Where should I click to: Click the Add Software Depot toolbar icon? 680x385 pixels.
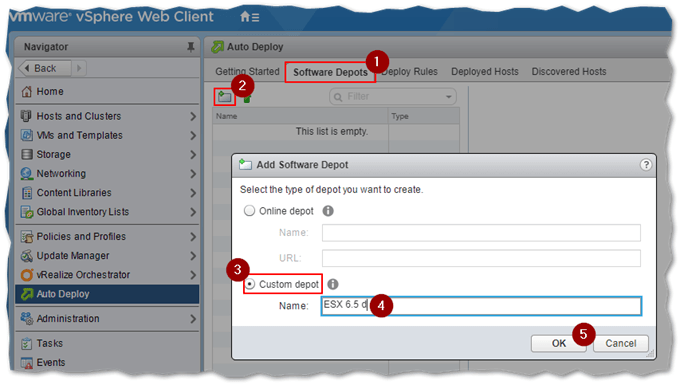(x=225, y=97)
